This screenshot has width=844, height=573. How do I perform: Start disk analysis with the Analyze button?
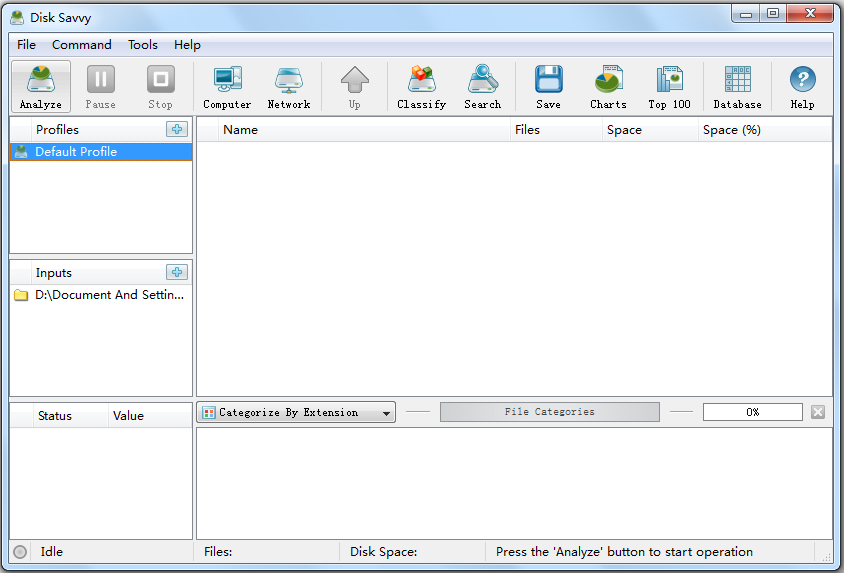41,86
